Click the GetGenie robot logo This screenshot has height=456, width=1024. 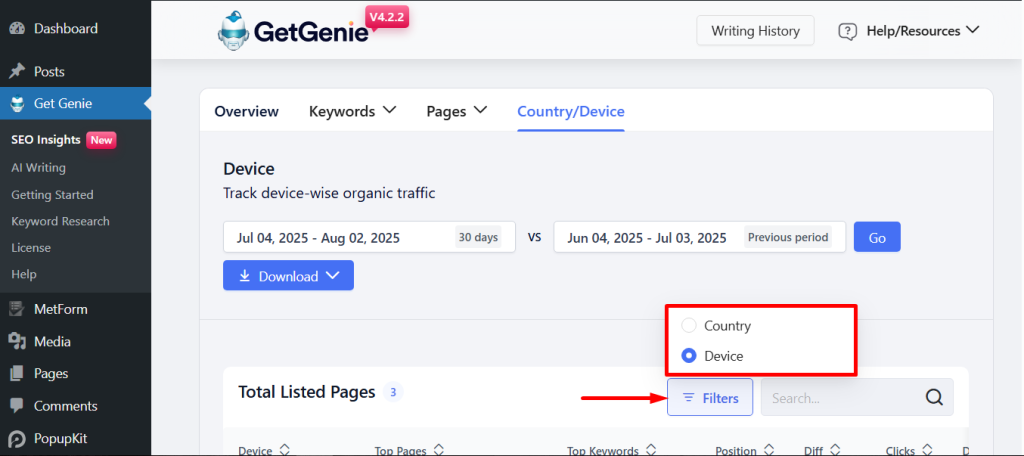233,30
